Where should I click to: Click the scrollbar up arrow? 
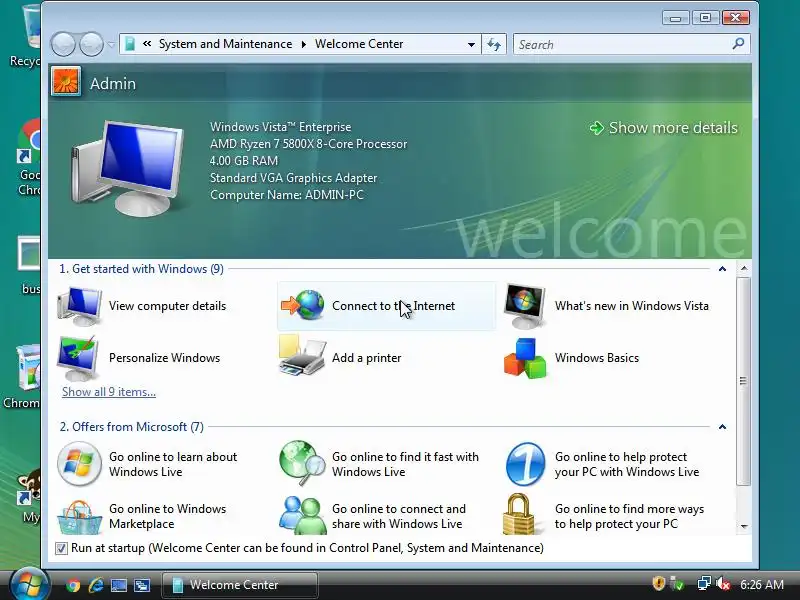pyautogui.click(x=744, y=268)
